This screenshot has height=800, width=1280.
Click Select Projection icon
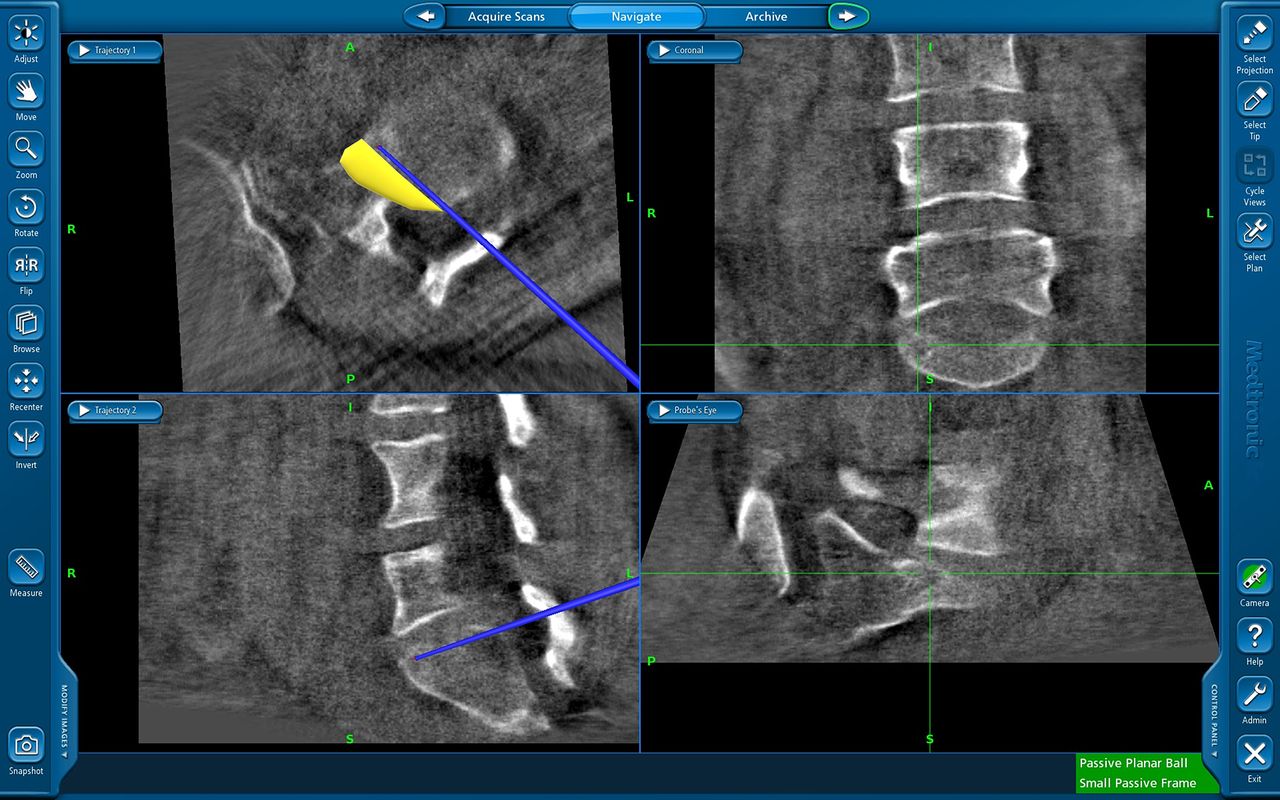click(1254, 34)
